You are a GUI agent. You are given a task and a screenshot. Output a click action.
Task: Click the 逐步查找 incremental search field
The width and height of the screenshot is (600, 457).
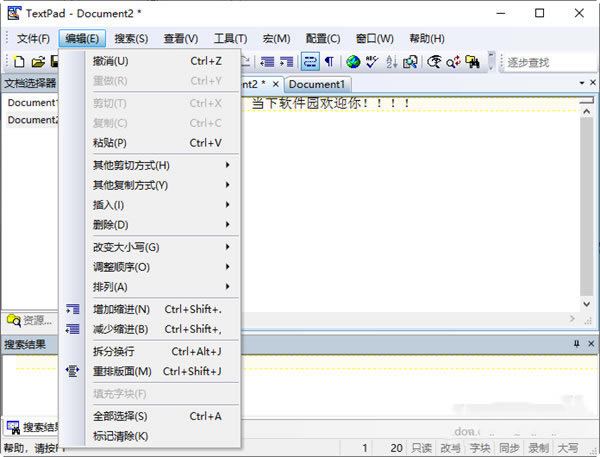point(551,62)
